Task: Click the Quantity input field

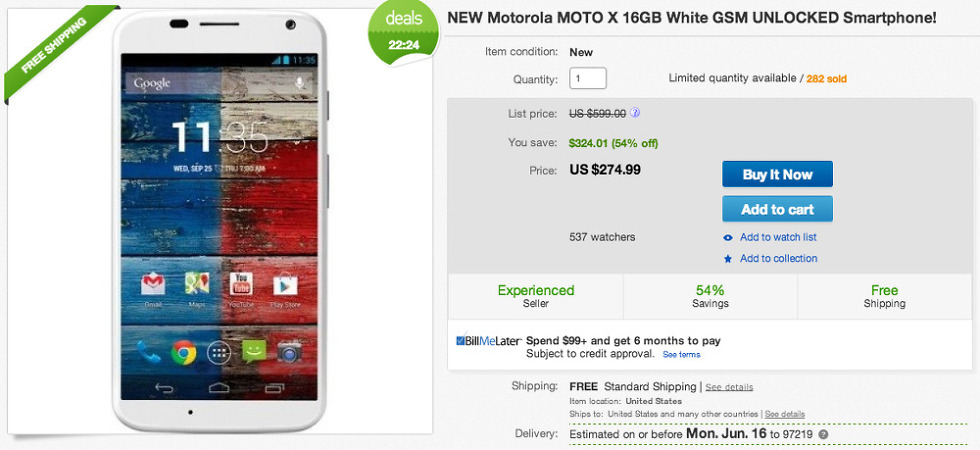Action: pyautogui.click(x=588, y=78)
